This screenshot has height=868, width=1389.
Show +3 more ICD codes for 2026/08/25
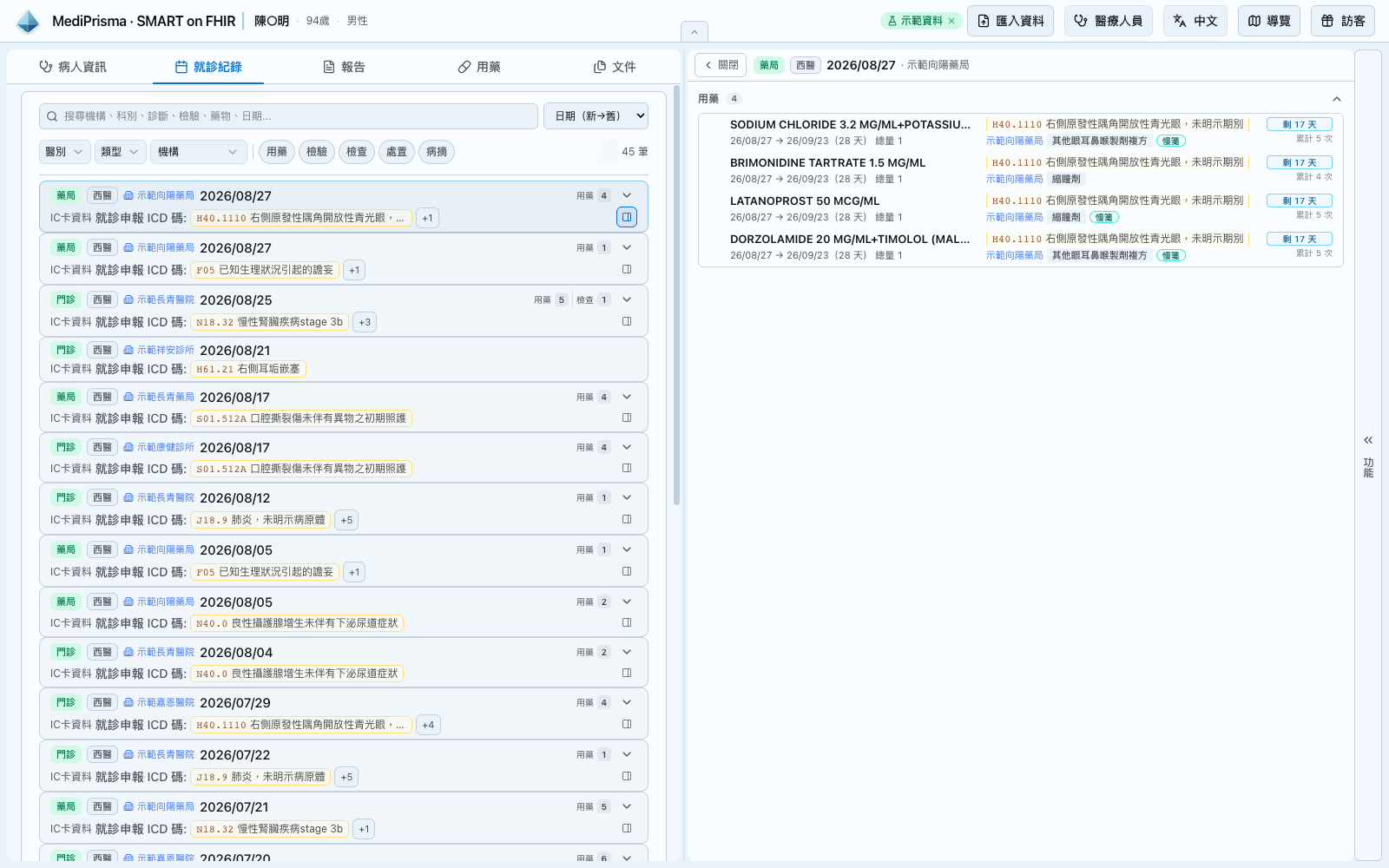point(365,322)
